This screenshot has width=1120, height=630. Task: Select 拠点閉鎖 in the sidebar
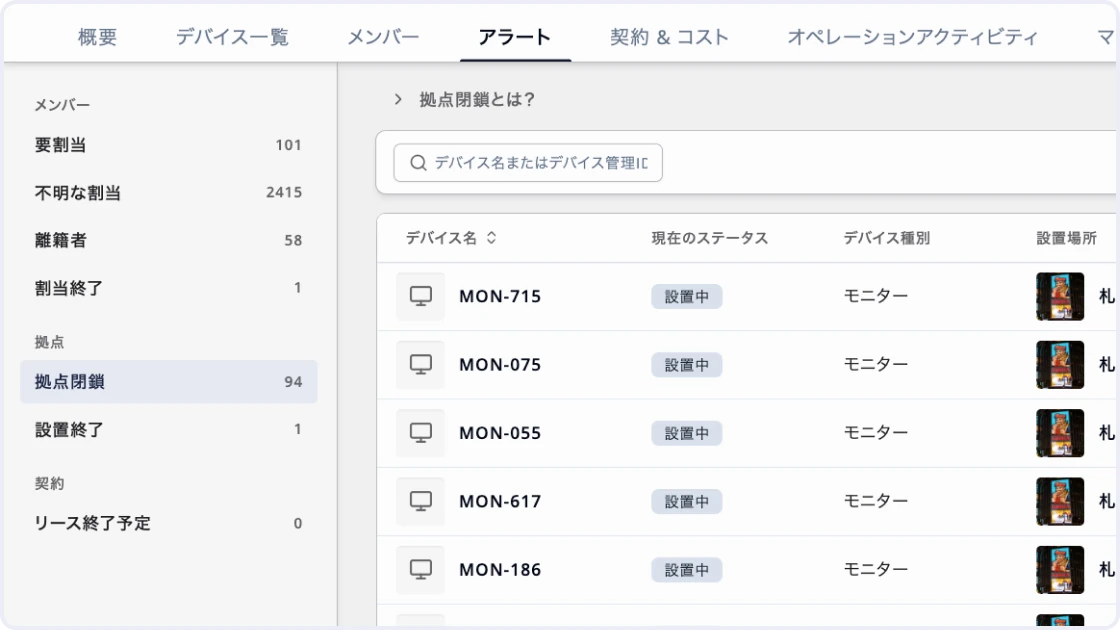[169, 381]
